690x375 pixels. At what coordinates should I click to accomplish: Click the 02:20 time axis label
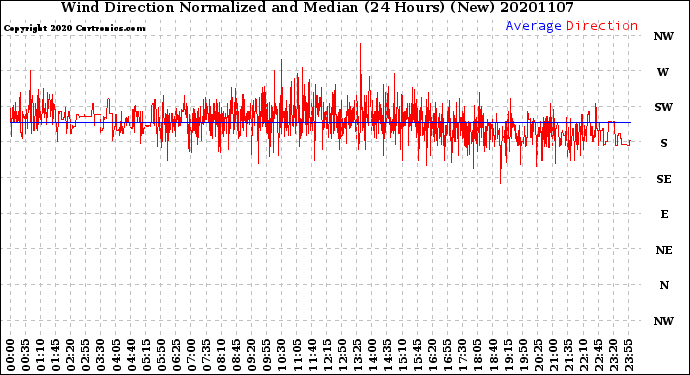point(71,355)
